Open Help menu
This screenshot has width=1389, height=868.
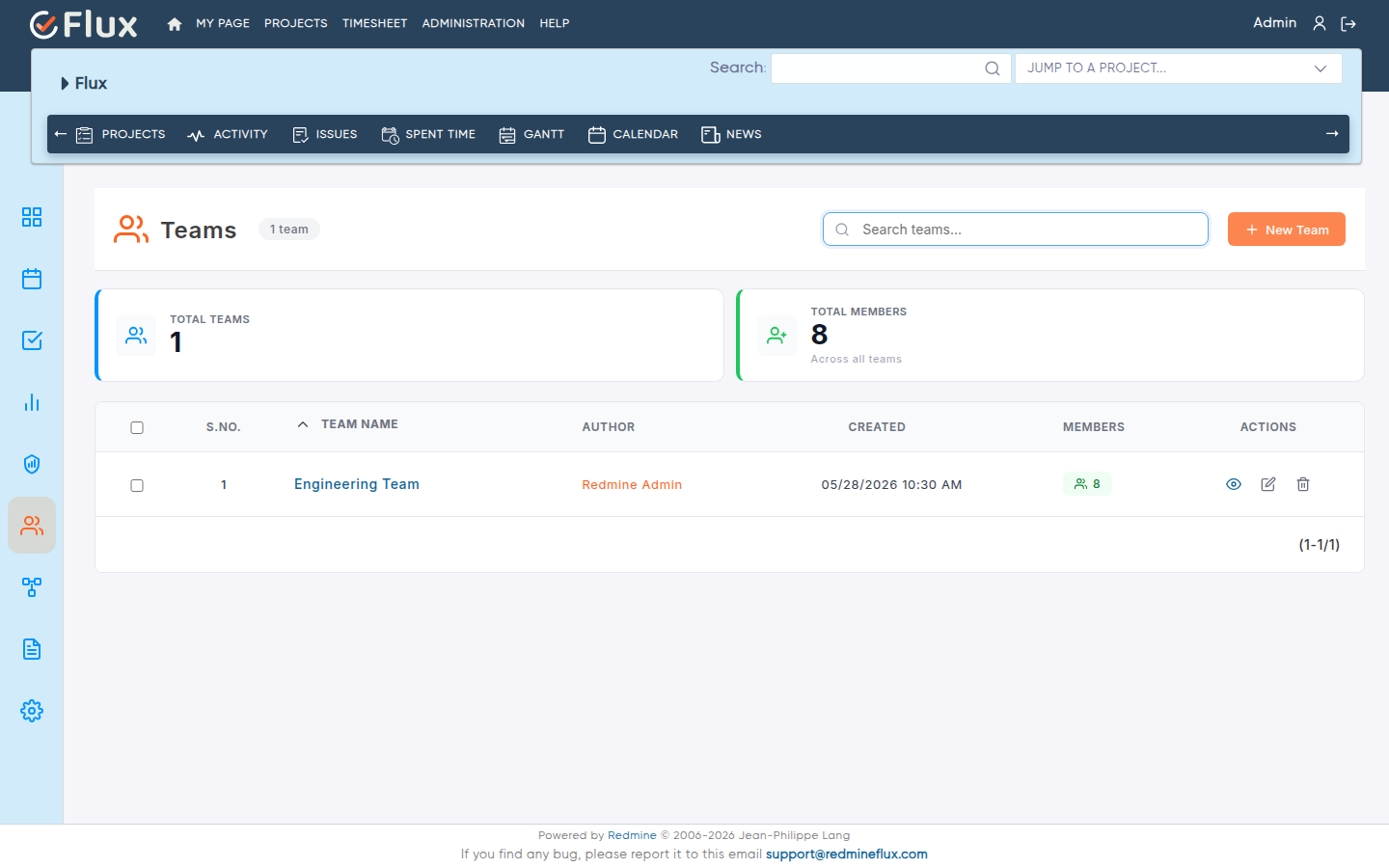pyautogui.click(x=555, y=23)
